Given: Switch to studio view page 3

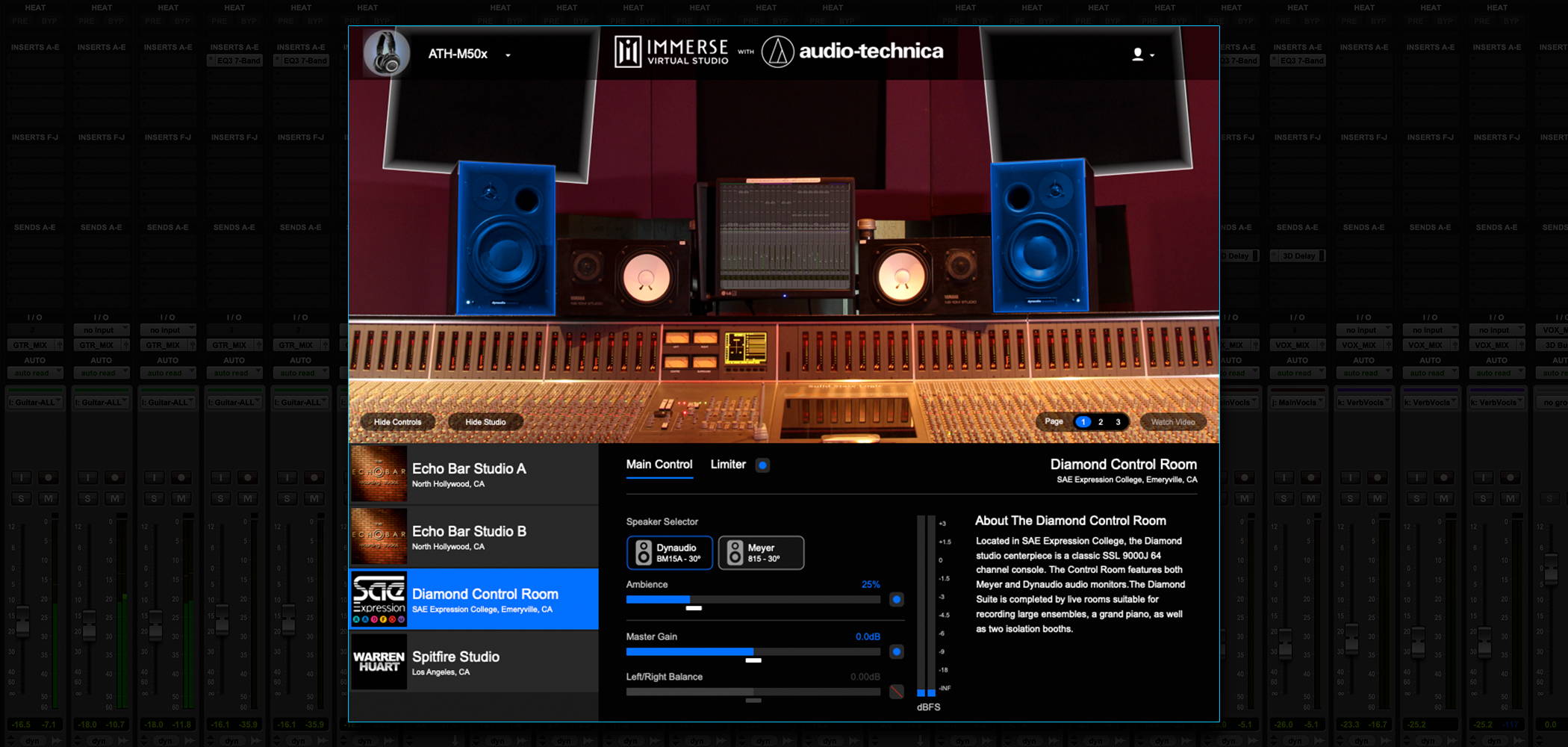Looking at the screenshot, I should (1118, 422).
